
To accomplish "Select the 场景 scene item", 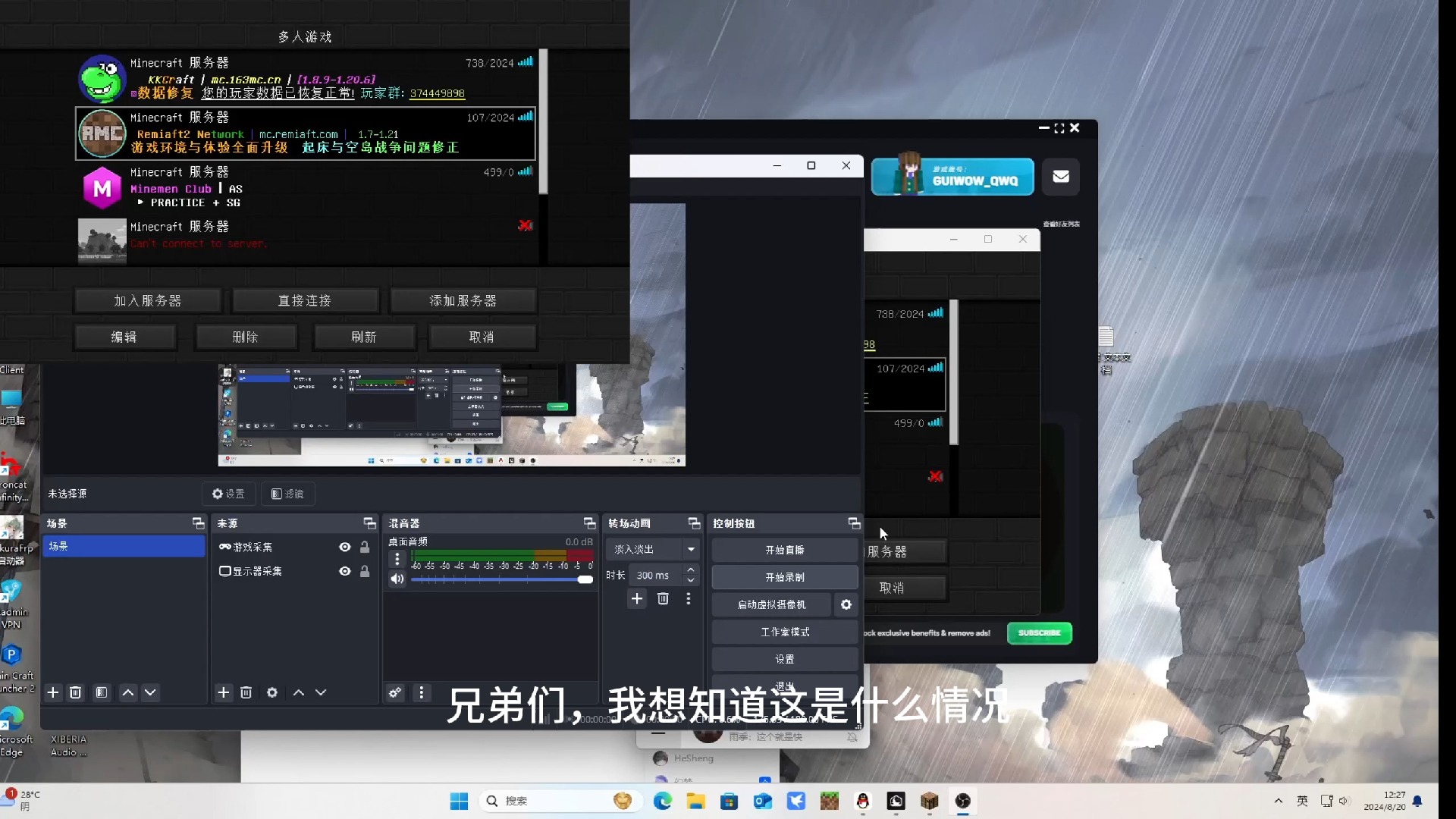I will click(124, 546).
